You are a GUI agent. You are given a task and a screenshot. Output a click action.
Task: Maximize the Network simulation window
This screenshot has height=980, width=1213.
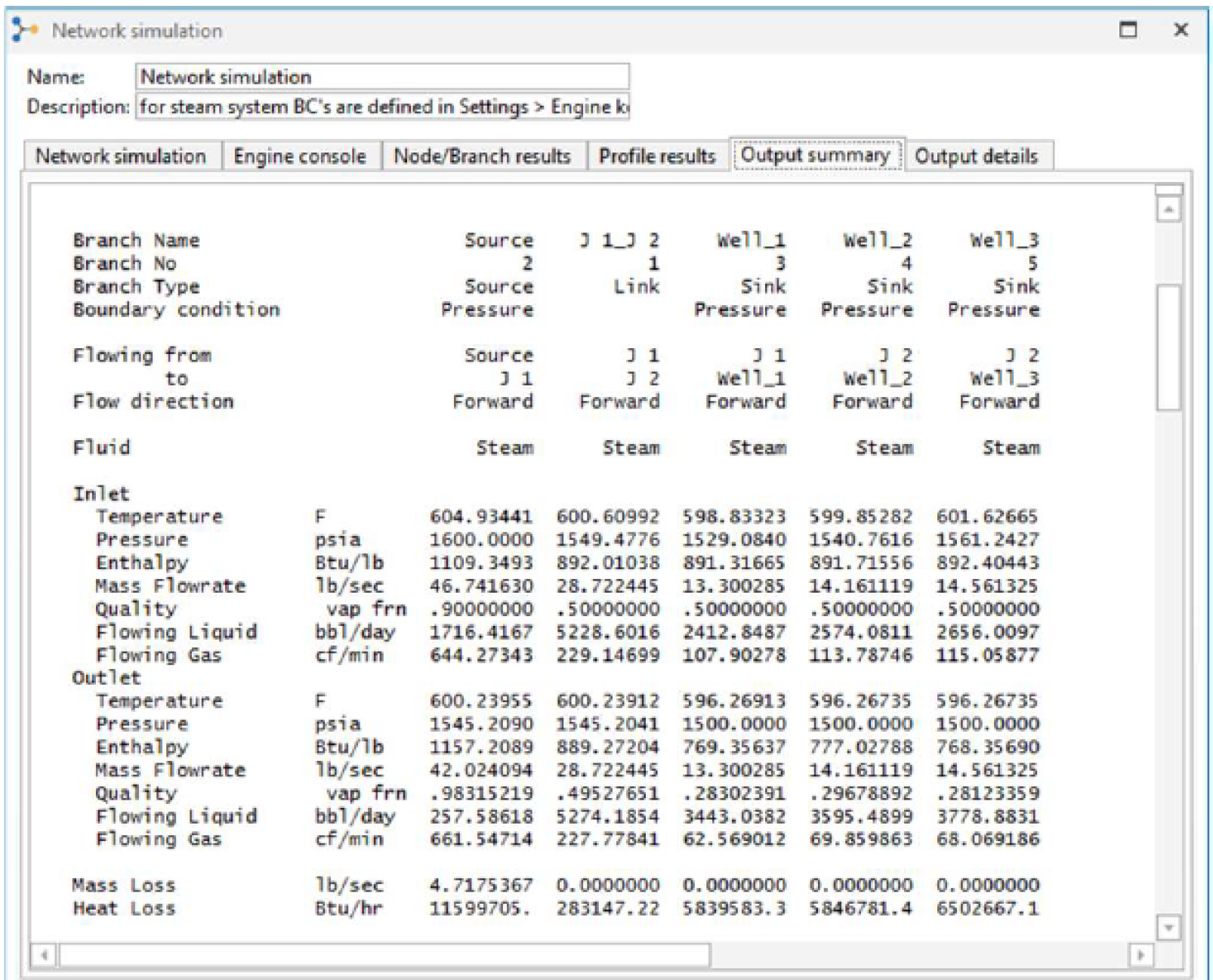coord(1128,30)
